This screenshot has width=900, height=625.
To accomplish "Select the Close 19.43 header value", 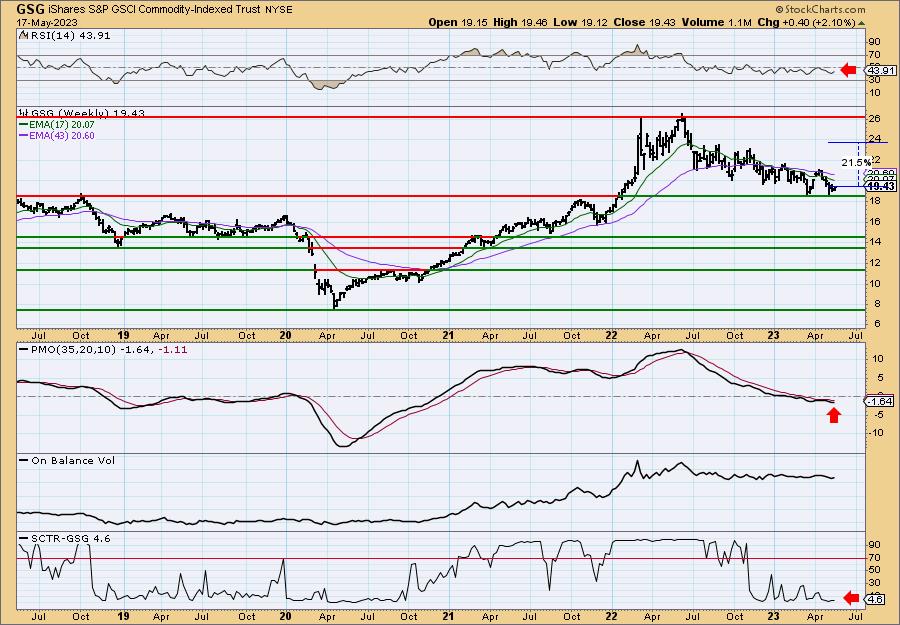I will click(645, 22).
